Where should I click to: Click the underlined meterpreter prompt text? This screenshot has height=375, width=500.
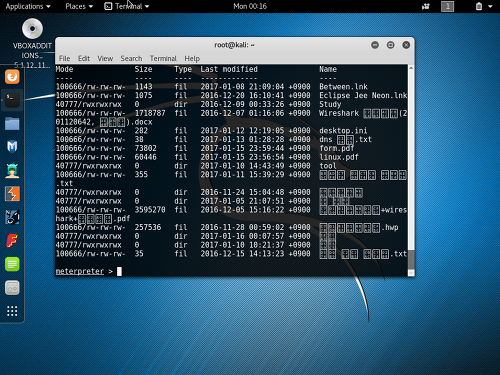[80, 271]
